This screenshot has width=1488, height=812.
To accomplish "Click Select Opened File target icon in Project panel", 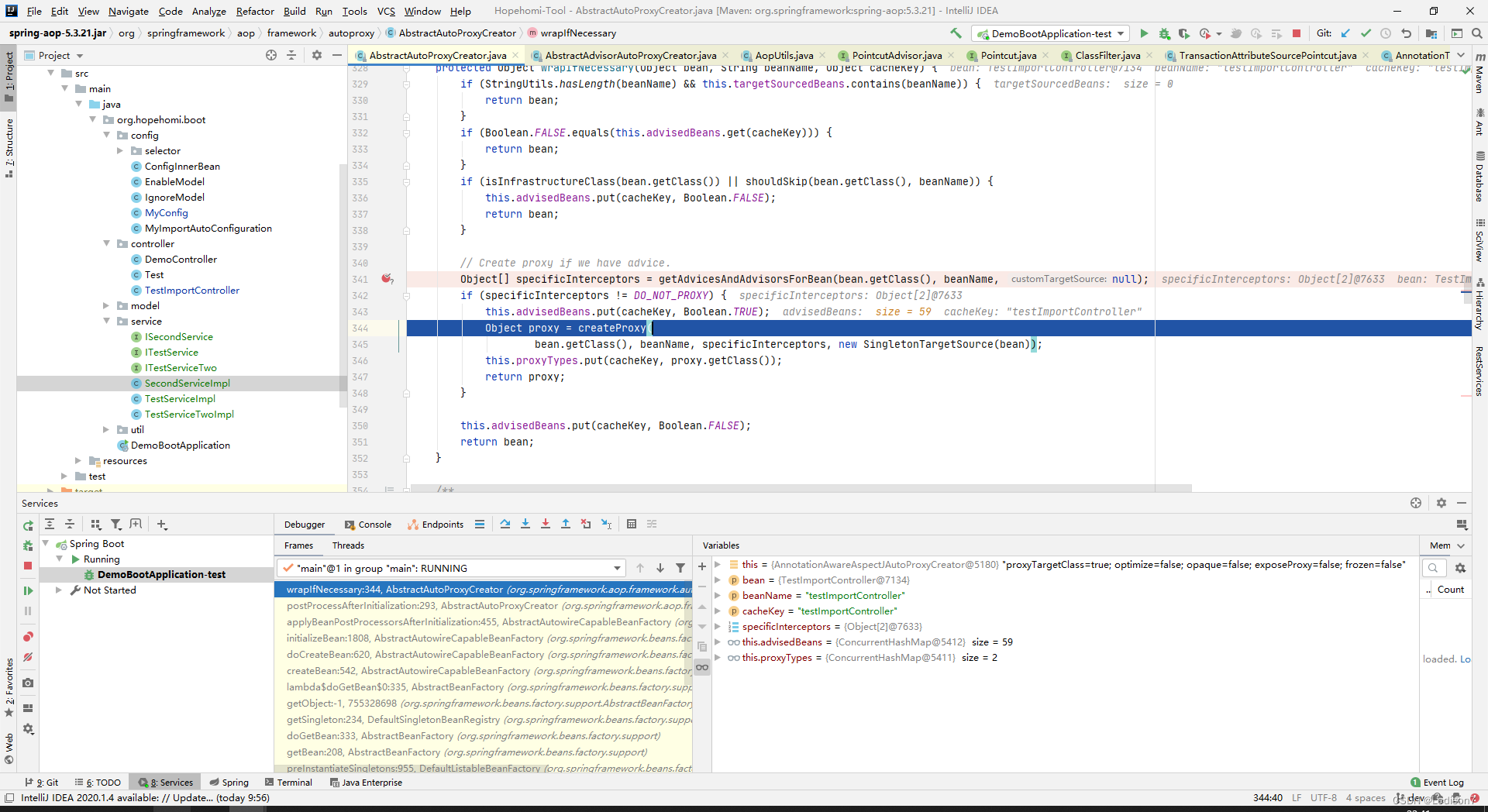I will click(x=271, y=55).
